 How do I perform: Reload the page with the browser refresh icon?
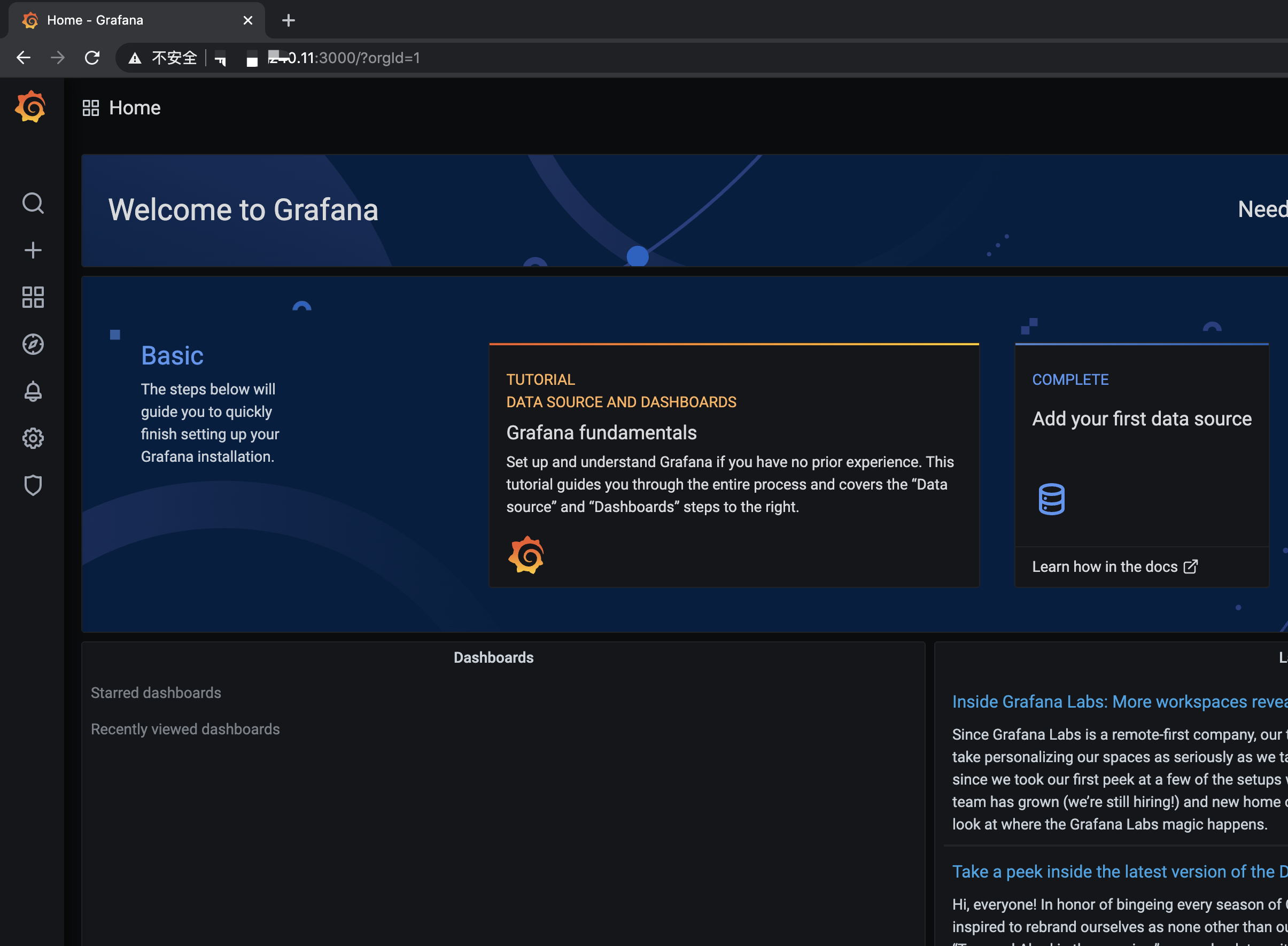(x=92, y=57)
